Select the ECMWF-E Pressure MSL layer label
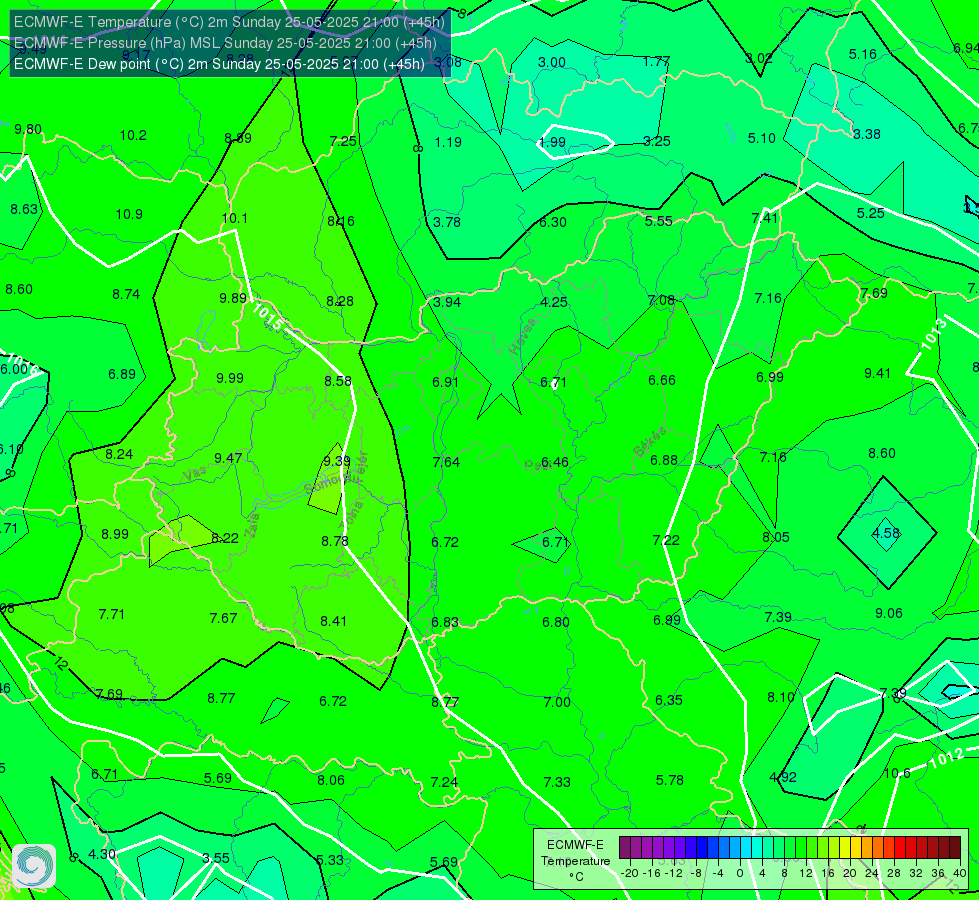 (225, 43)
